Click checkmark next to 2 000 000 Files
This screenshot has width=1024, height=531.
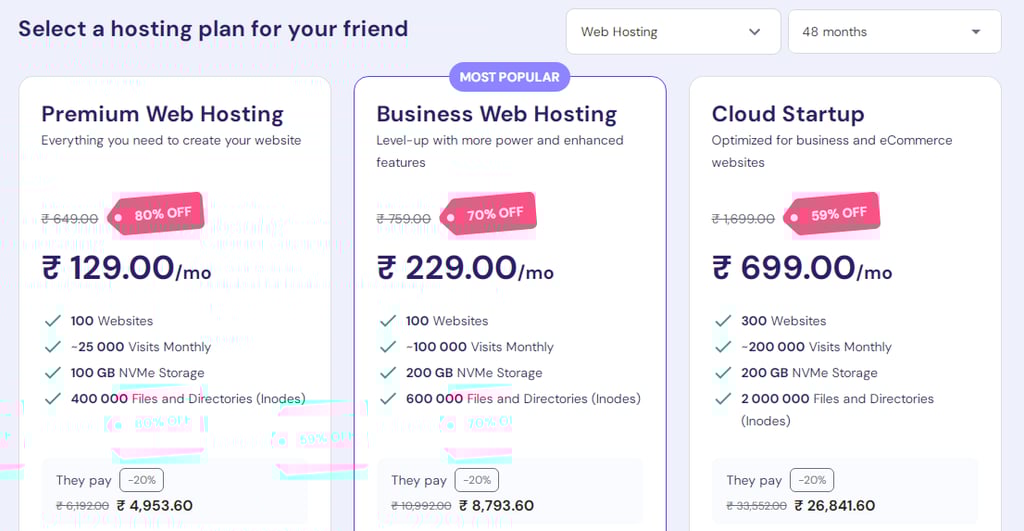pyautogui.click(x=723, y=398)
